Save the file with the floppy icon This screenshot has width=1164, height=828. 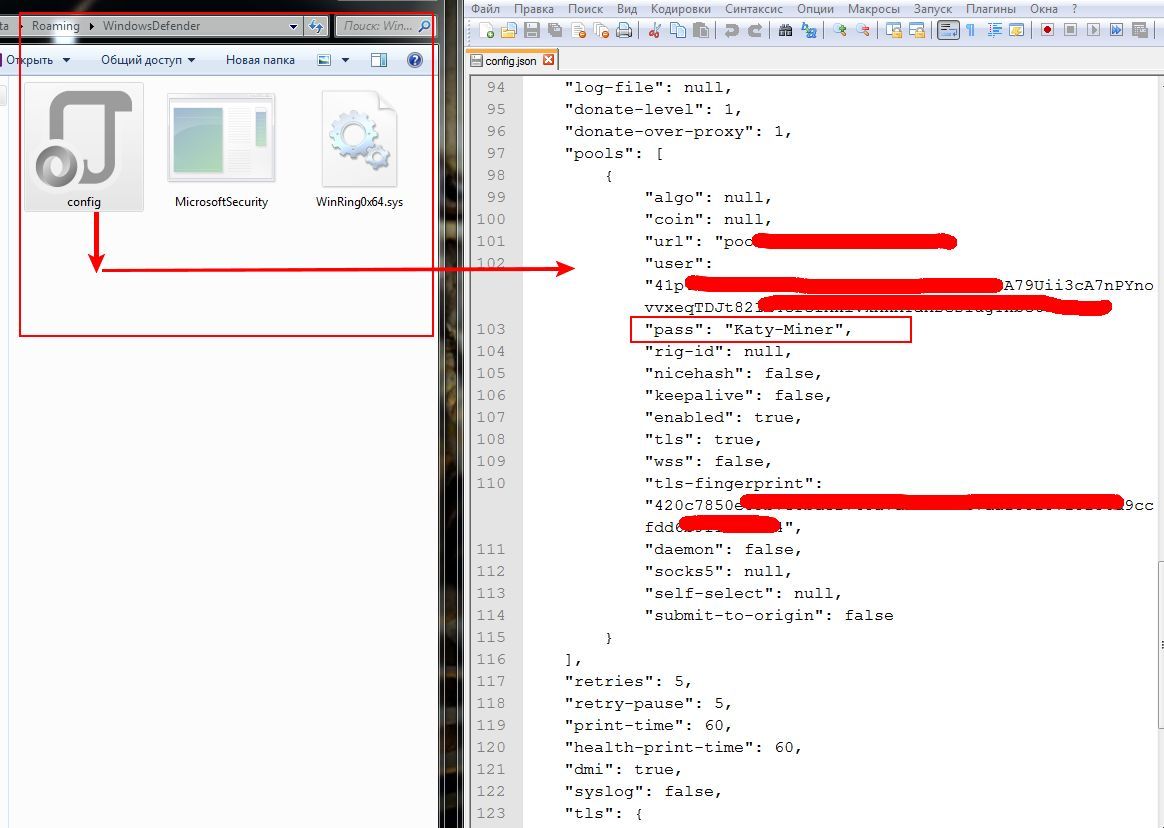pos(532,30)
